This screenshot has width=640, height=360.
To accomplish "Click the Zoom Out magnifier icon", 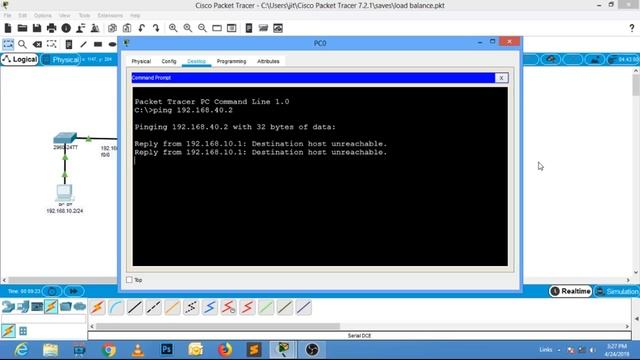I will (202, 28).
